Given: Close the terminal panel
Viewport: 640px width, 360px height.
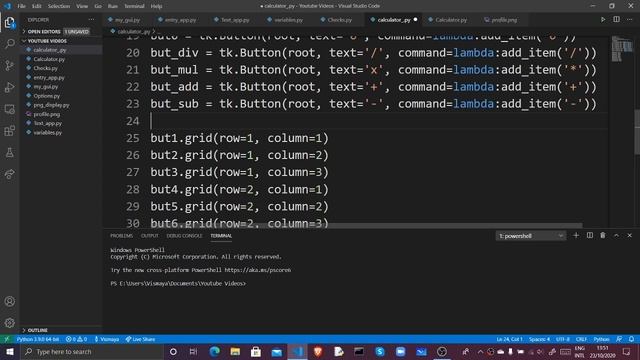Looking at the screenshot, I should pos(629,236).
